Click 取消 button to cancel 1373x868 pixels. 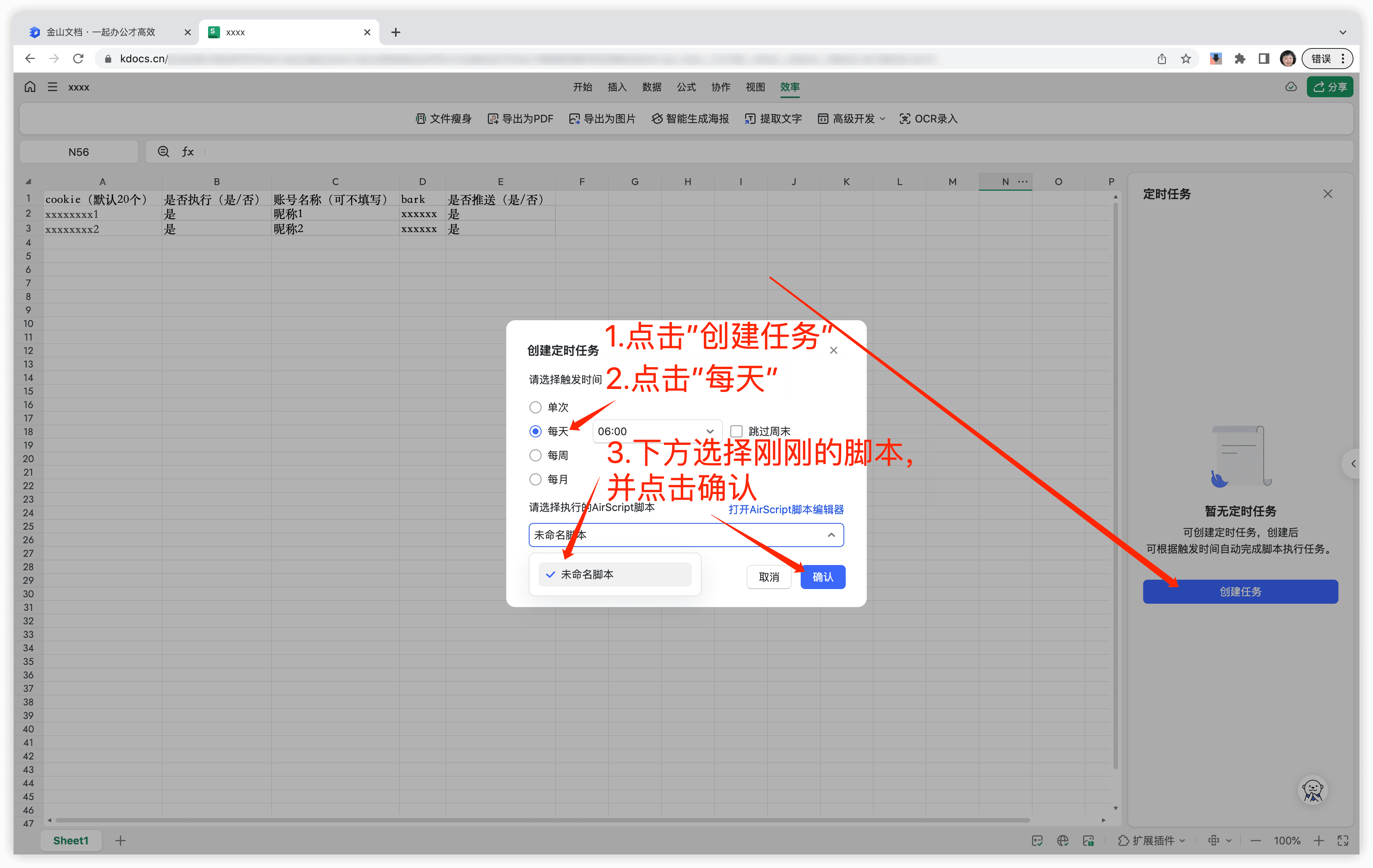pos(770,576)
